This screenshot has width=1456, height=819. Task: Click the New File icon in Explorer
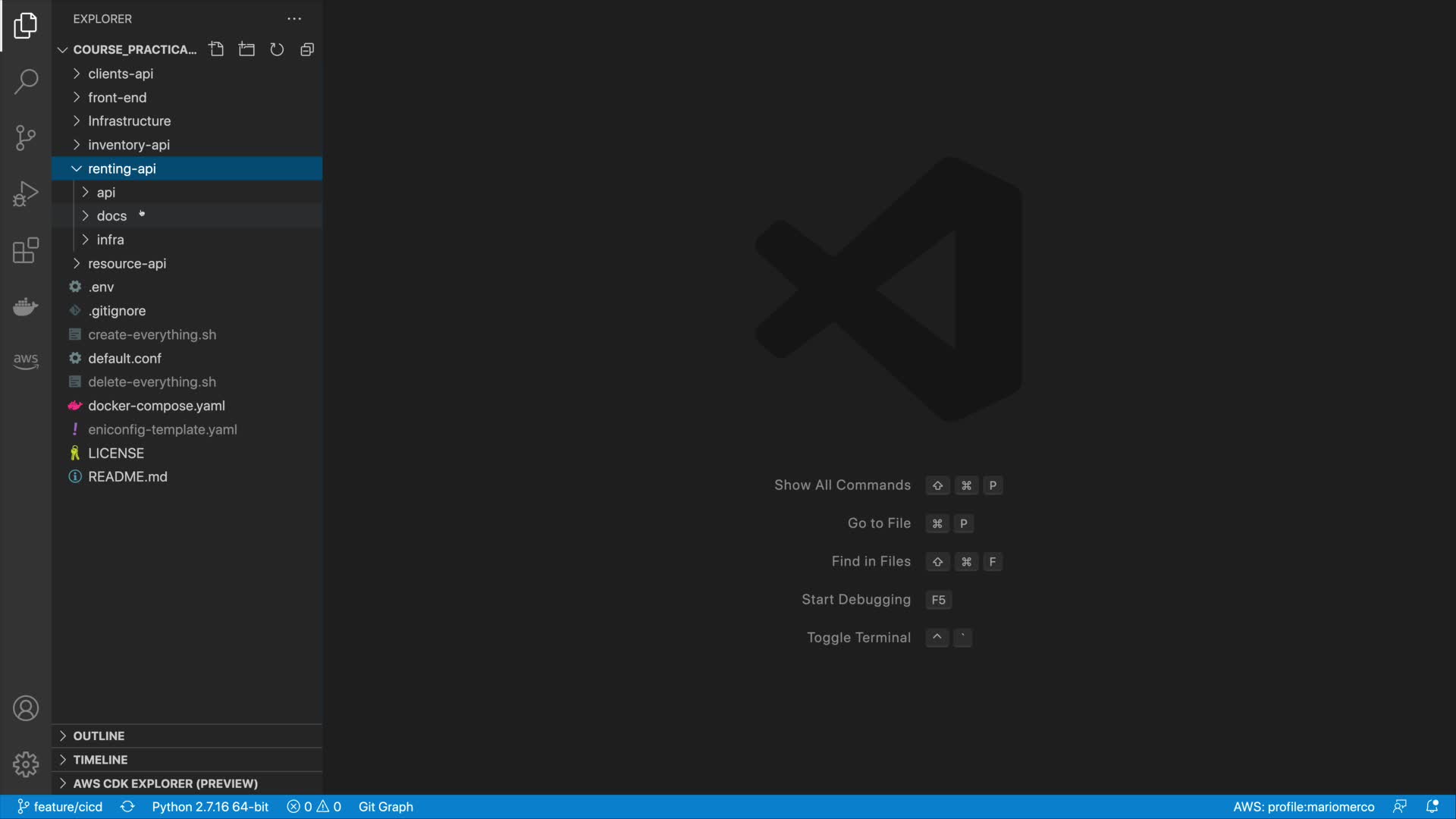[216, 49]
